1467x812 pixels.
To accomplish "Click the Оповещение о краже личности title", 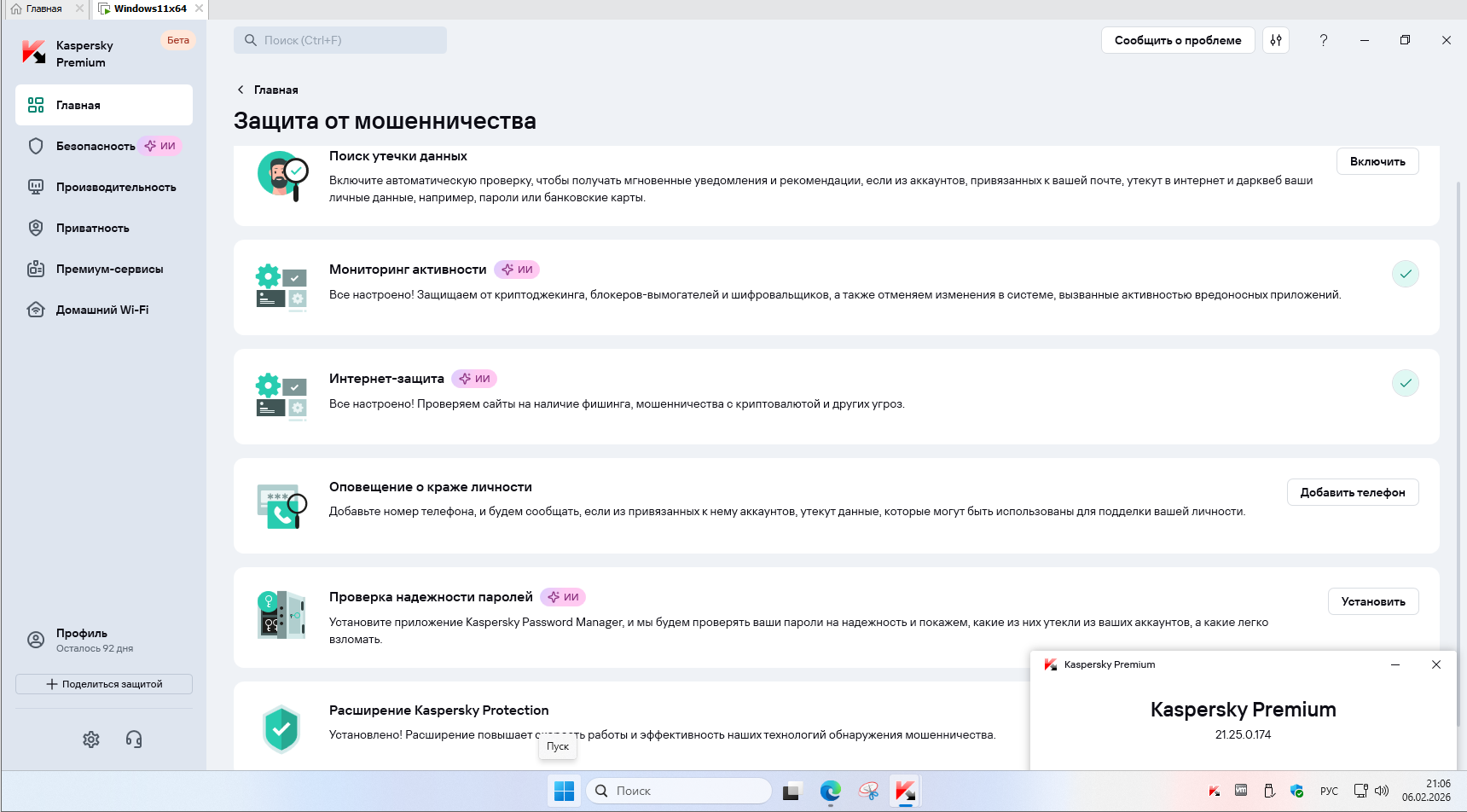I will 431,487.
